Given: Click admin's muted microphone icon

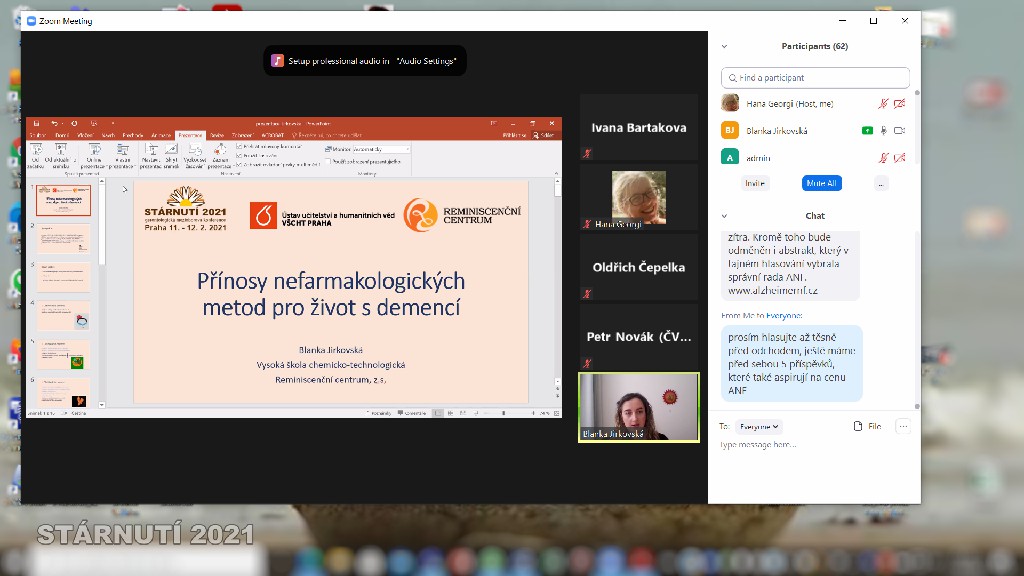Looking at the screenshot, I should 883,158.
